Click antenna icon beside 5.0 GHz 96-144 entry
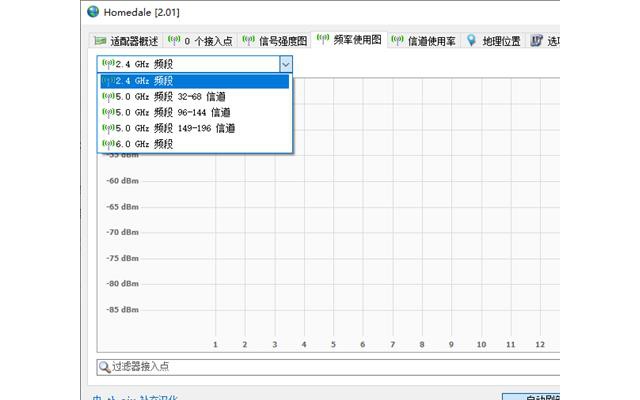Screen dimensions: 640x400 pyautogui.click(x=108, y=112)
